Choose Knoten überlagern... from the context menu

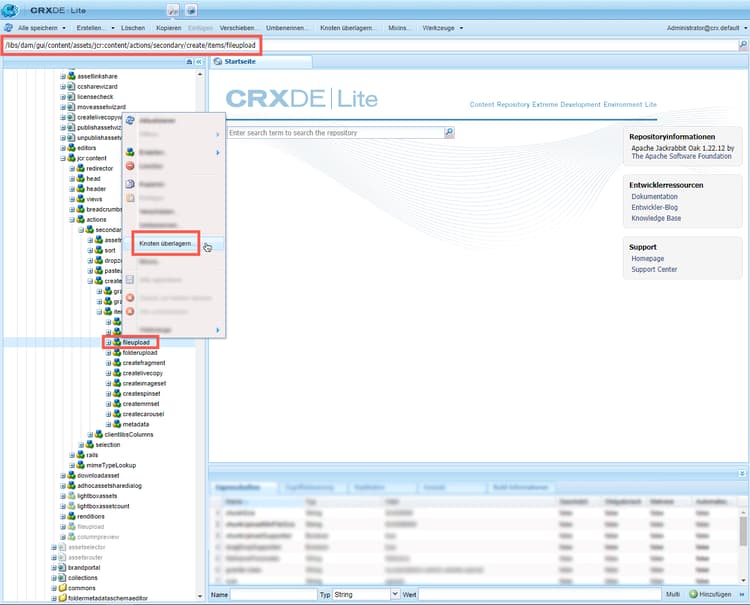[165, 243]
